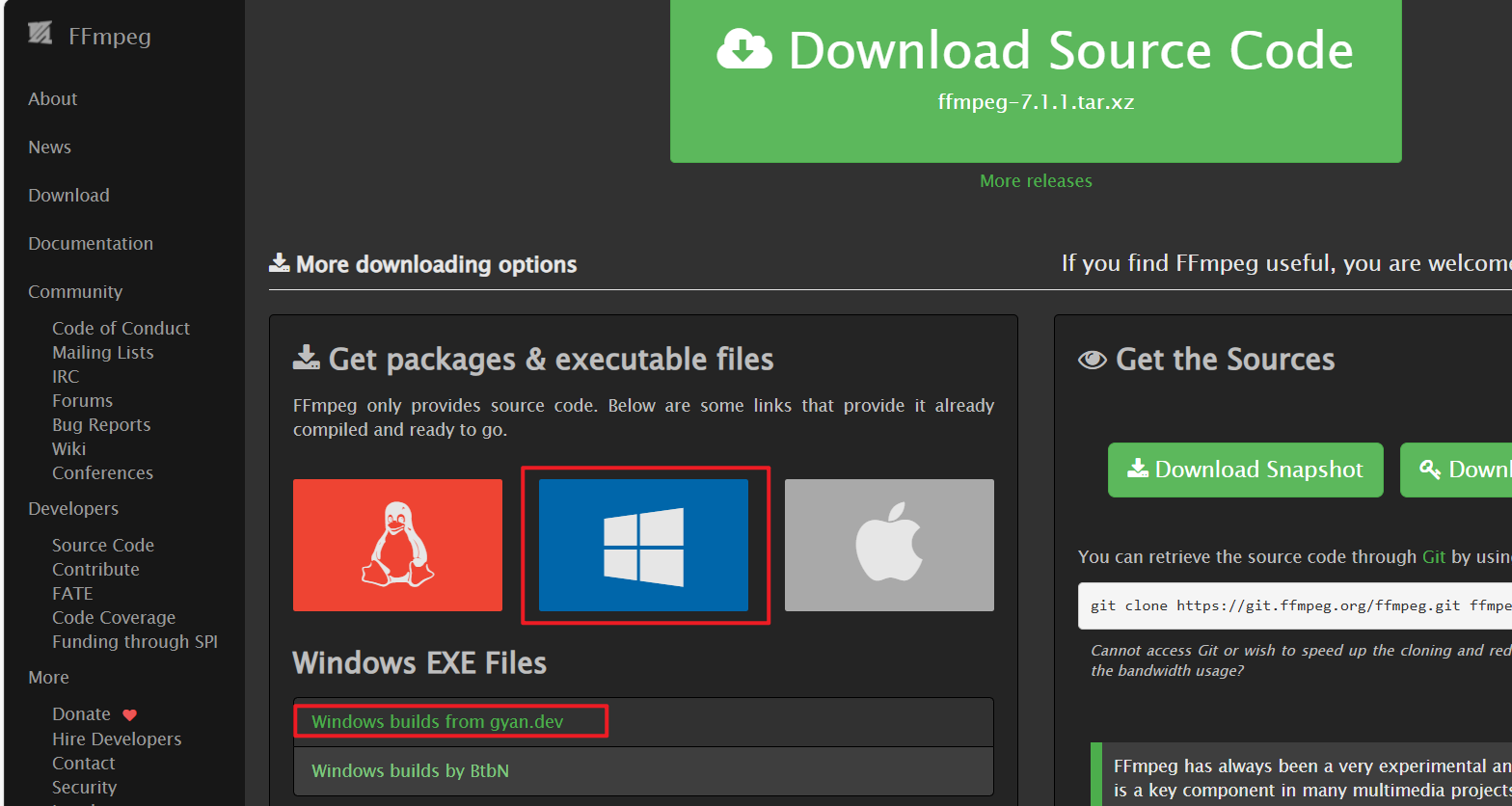1512x806 pixels.
Task: Open Community section in sidebar
Action: 75,292
